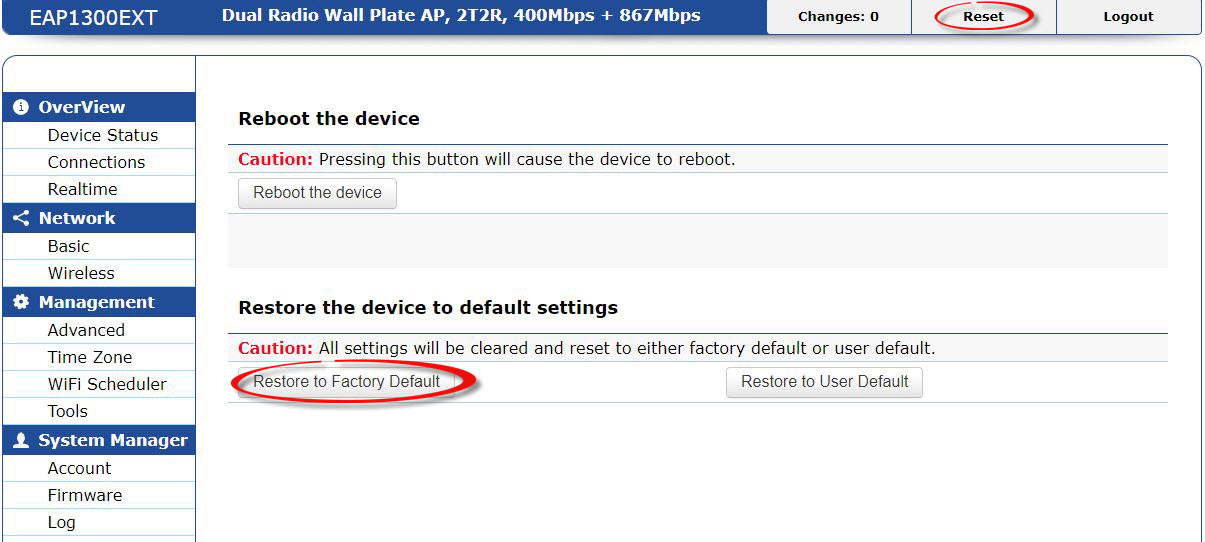
Task: Click the System Manager user icon
Action: (x=21, y=440)
